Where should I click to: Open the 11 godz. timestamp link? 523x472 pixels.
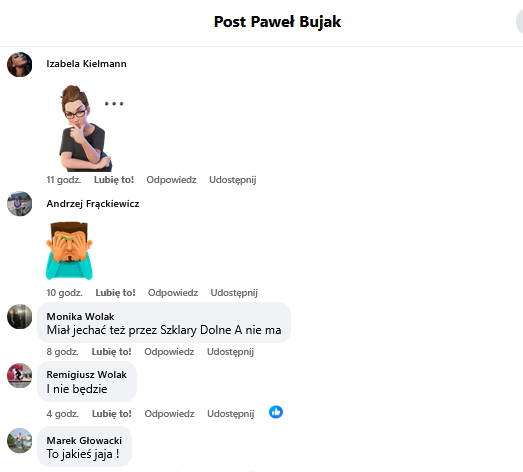pos(64,180)
